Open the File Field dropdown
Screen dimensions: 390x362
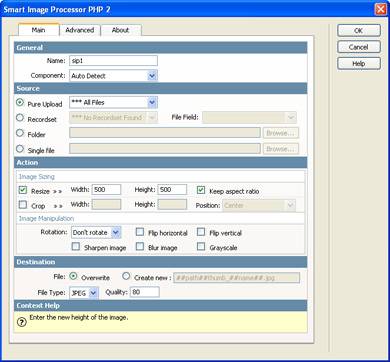249,118
